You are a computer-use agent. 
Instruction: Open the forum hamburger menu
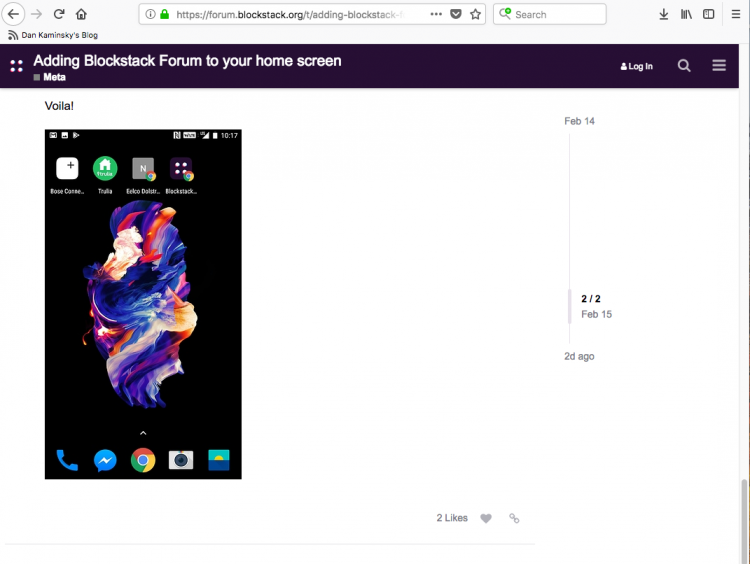point(719,65)
